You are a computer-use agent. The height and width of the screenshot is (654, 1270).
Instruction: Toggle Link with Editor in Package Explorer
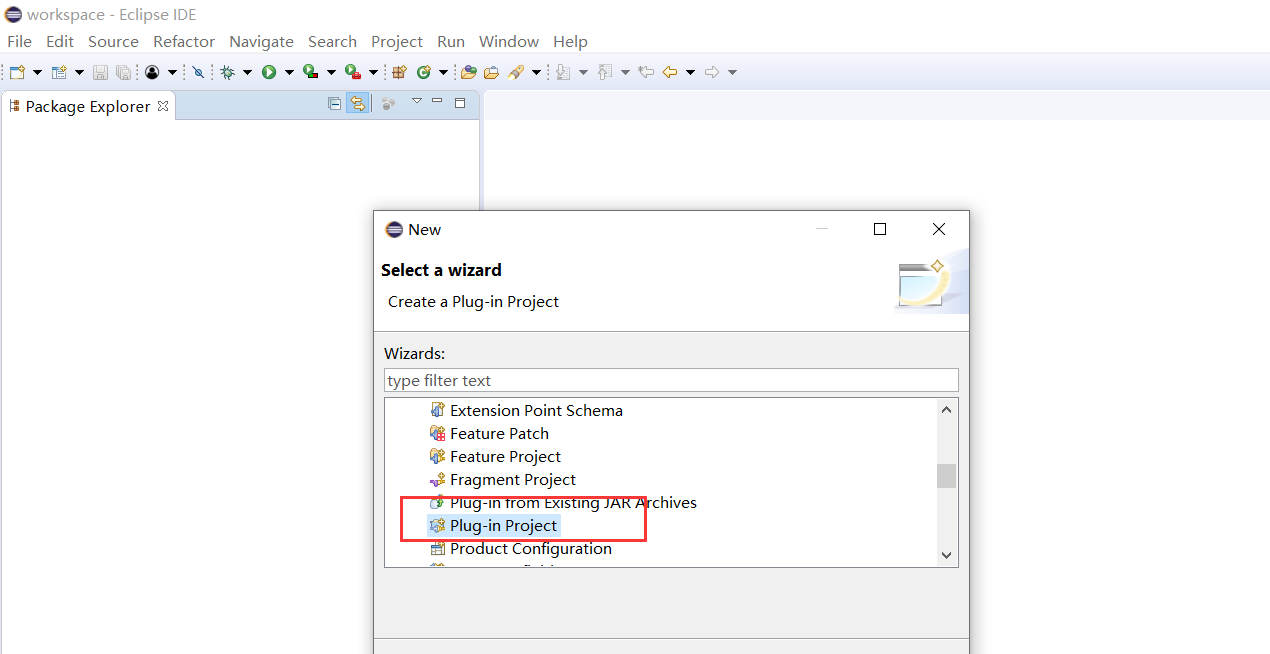pyautogui.click(x=357, y=103)
